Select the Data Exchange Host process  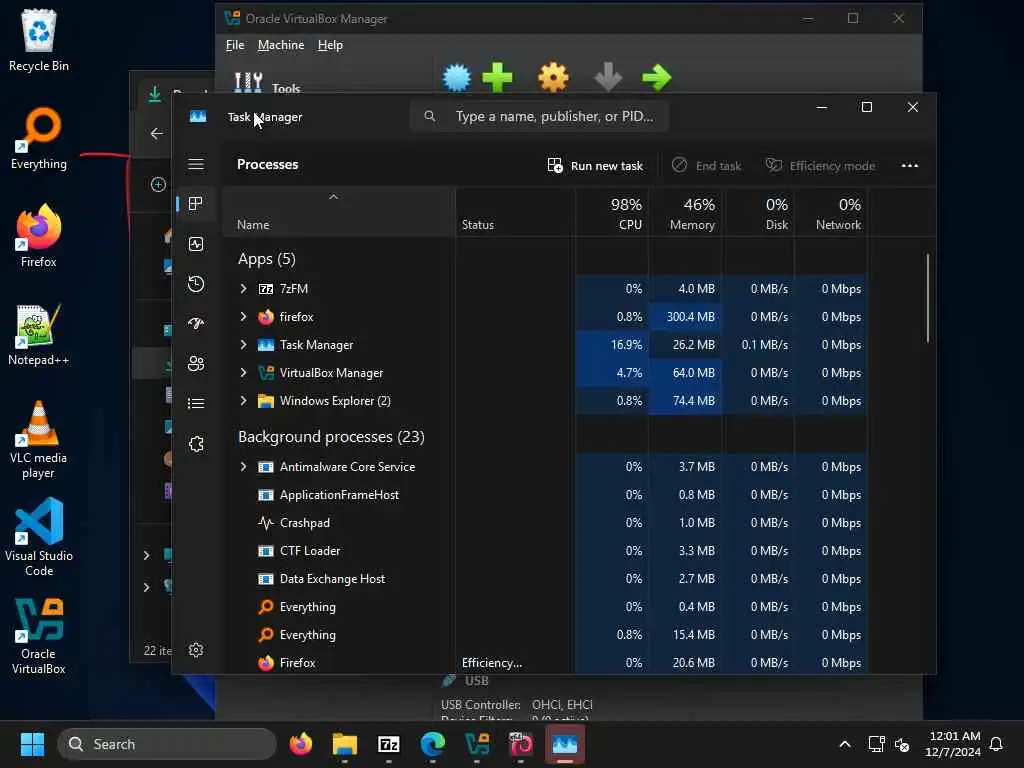click(545, 579)
